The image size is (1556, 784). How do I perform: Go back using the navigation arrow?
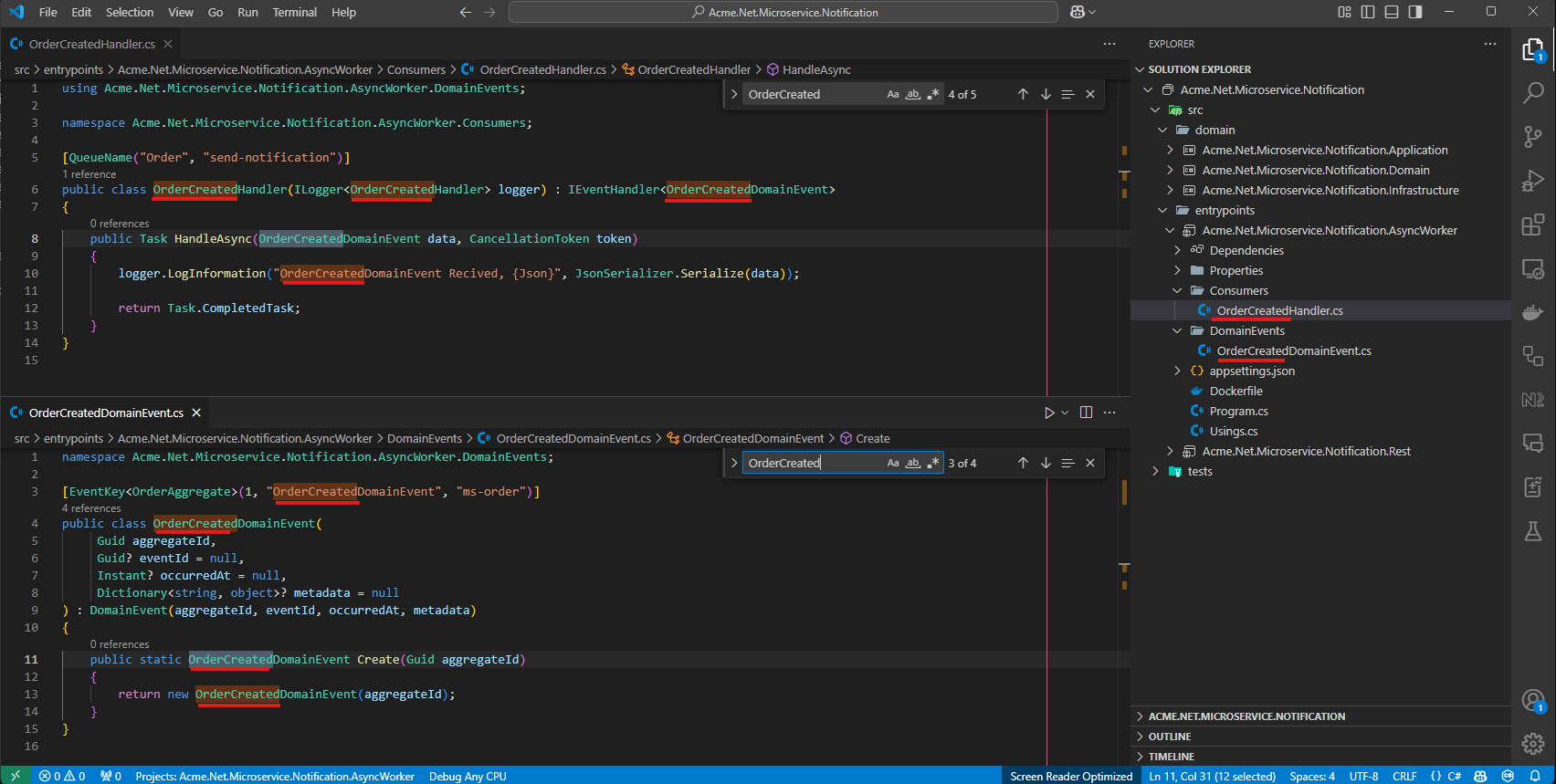[466, 12]
